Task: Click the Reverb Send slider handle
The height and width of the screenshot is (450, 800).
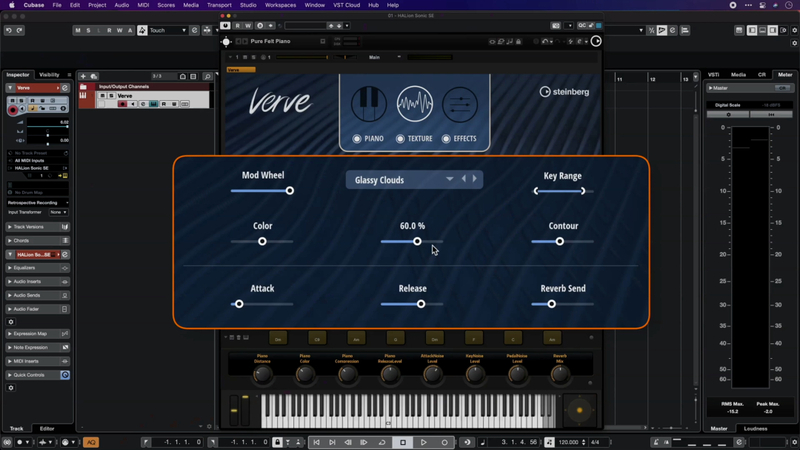Action: tap(552, 304)
